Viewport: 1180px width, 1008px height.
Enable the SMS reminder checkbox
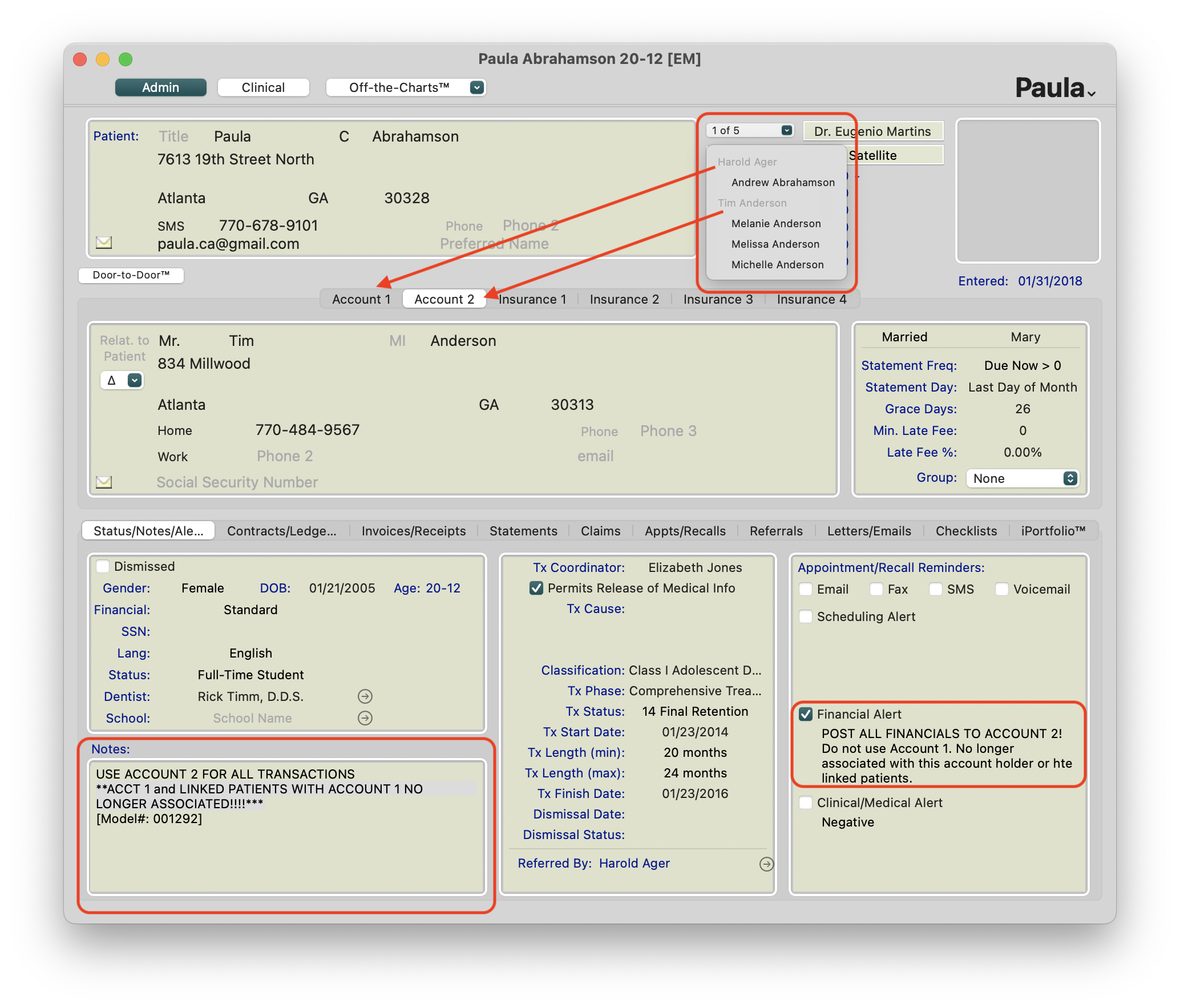(x=936, y=589)
